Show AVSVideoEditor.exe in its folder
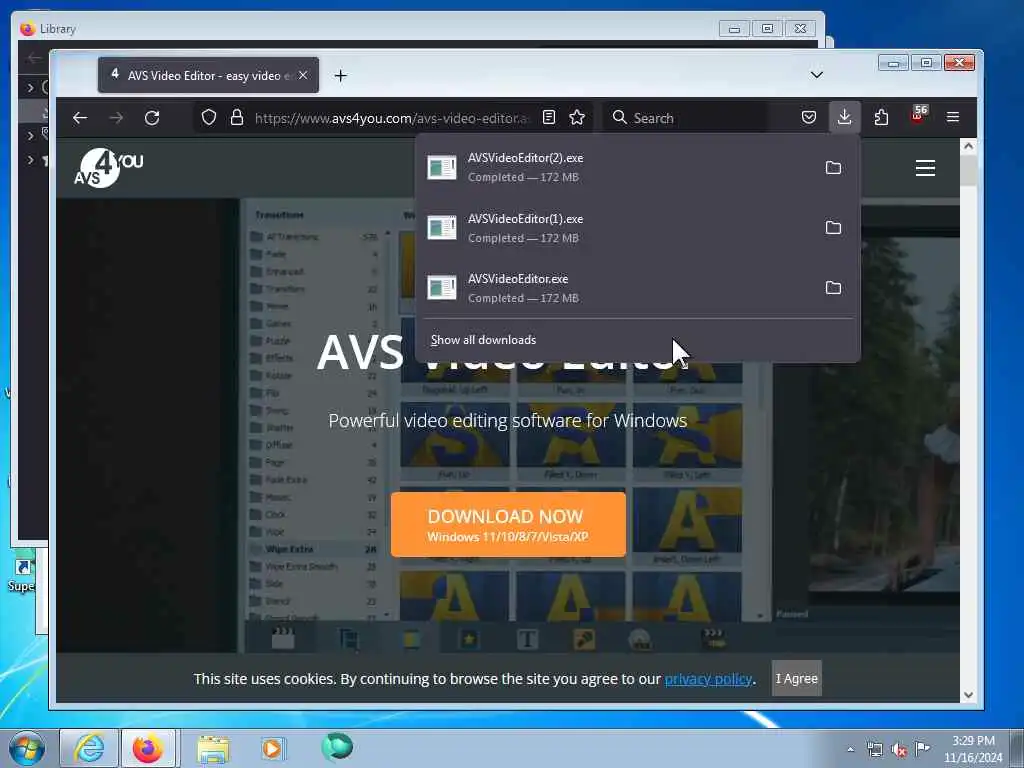 click(x=833, y=287)
